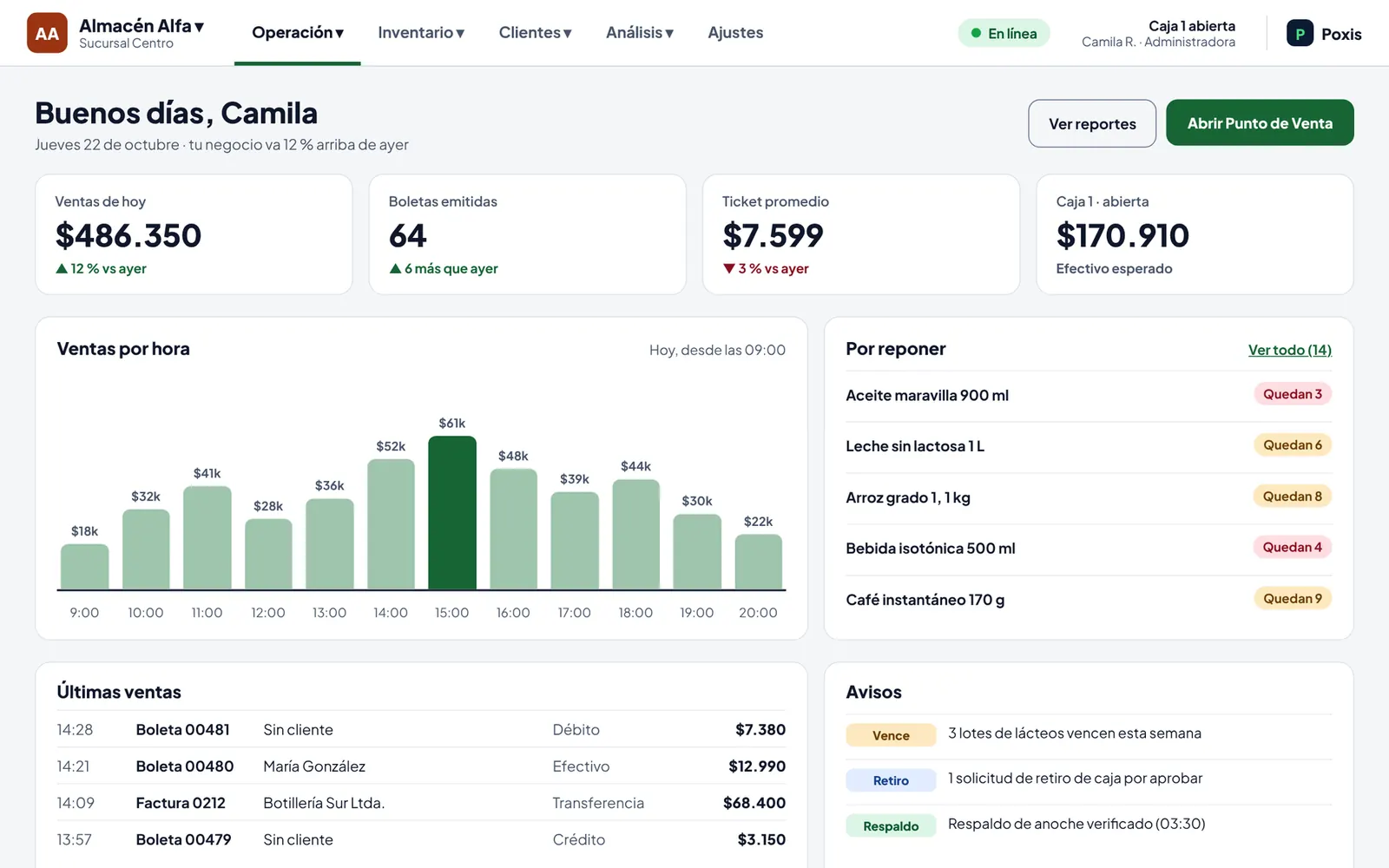Click the Vence notice tag
Image resolution: width=1389 pixels, height=868 pixels.
pos(891,735)
